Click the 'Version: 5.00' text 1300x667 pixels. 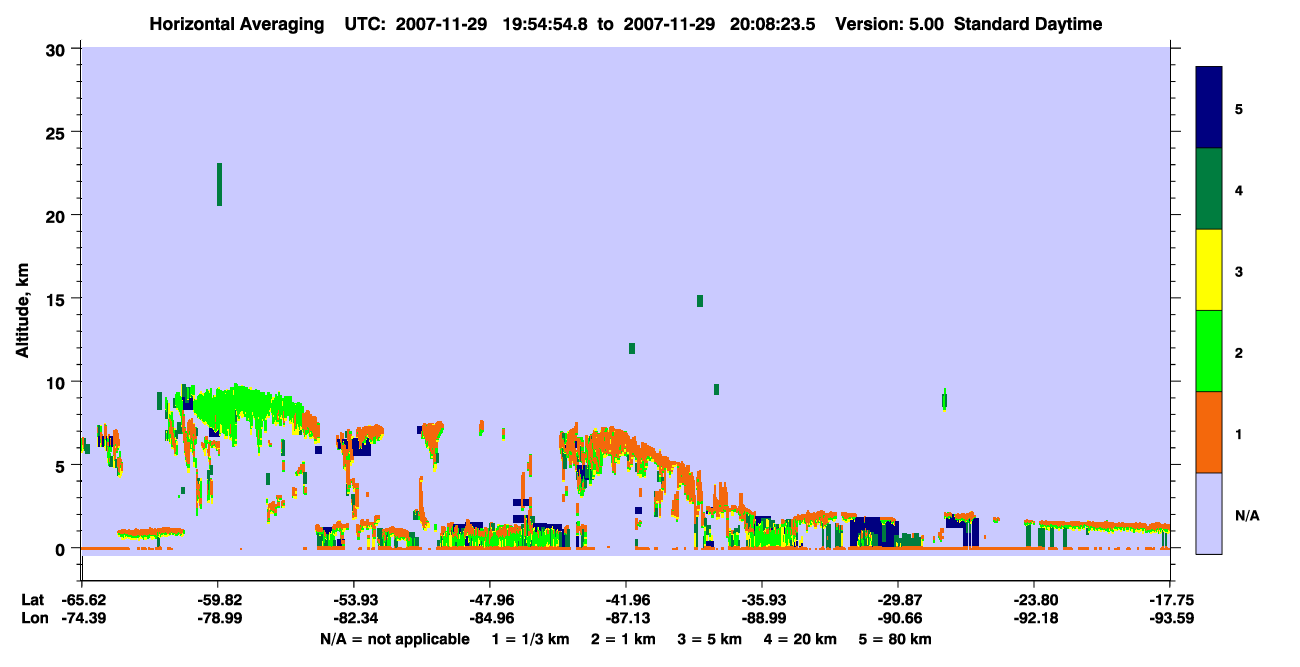click(891, 24)
